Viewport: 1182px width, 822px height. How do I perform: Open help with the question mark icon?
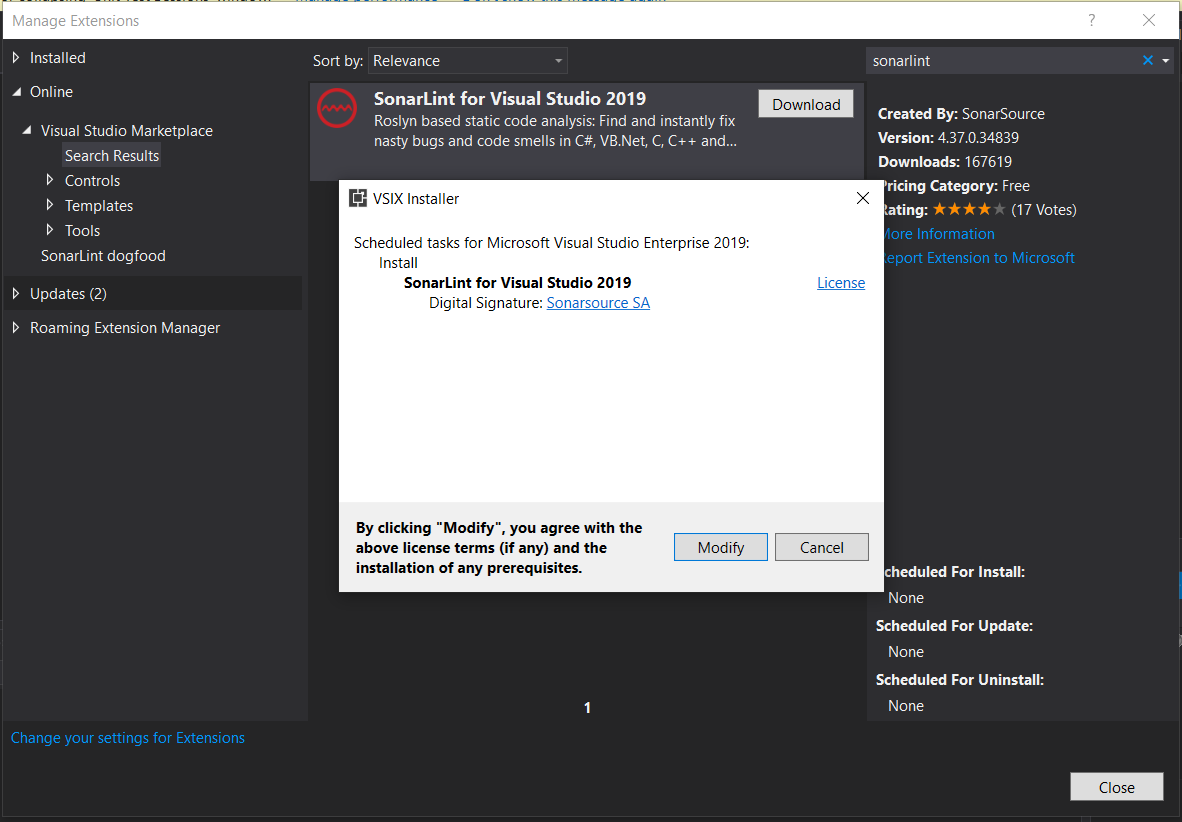[1092, 20]
